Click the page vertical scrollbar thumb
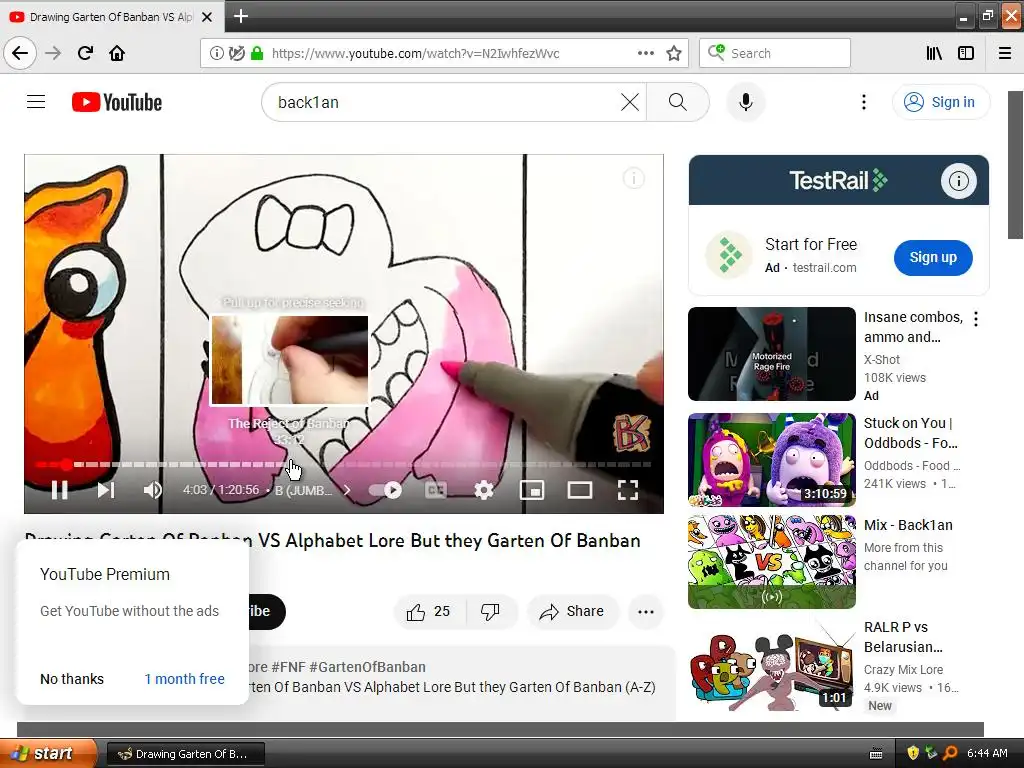 point(1016,165)
